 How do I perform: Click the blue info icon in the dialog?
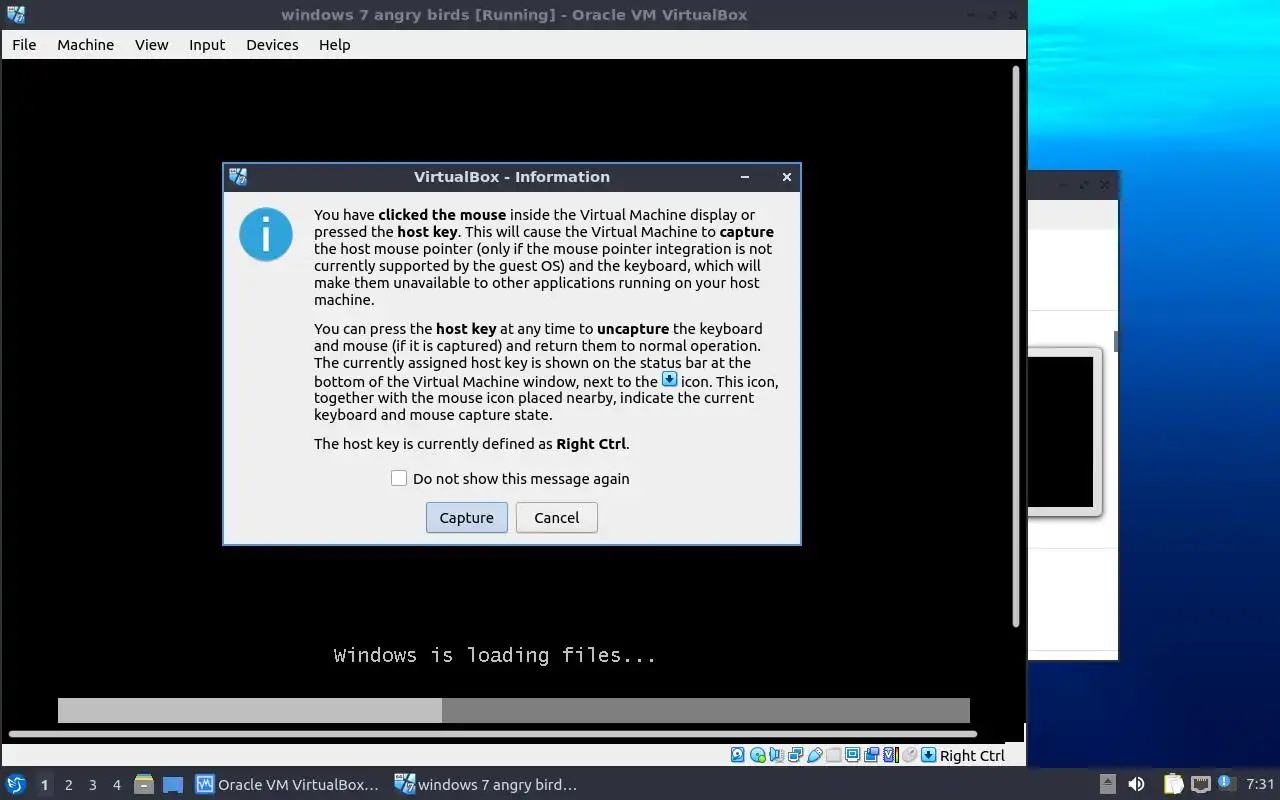click(266, 235)
